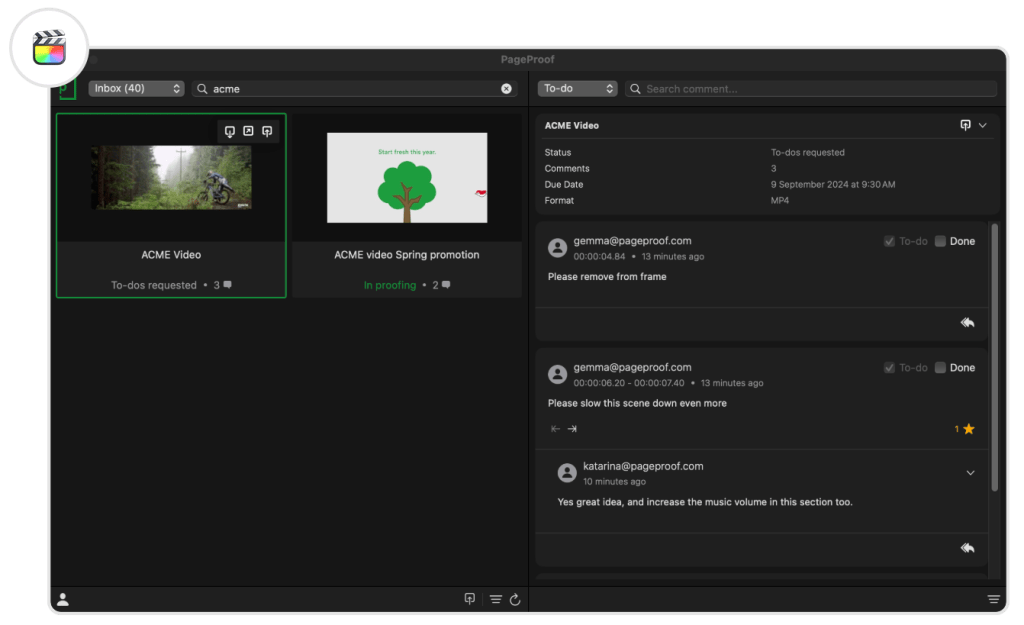Screen dimensions: 1024x625
Task: Reply to gemma's first comment using the reply arrow
Action: pos(967,322)
